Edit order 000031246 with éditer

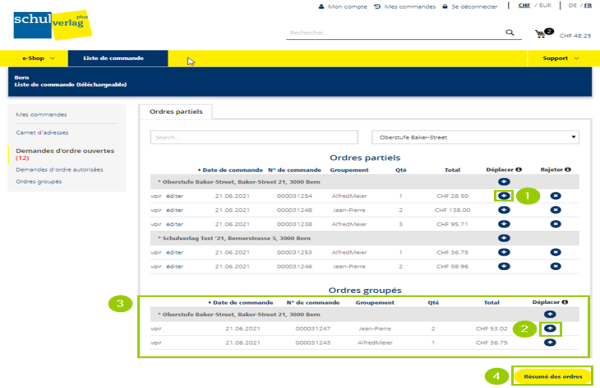pos(174,266)
